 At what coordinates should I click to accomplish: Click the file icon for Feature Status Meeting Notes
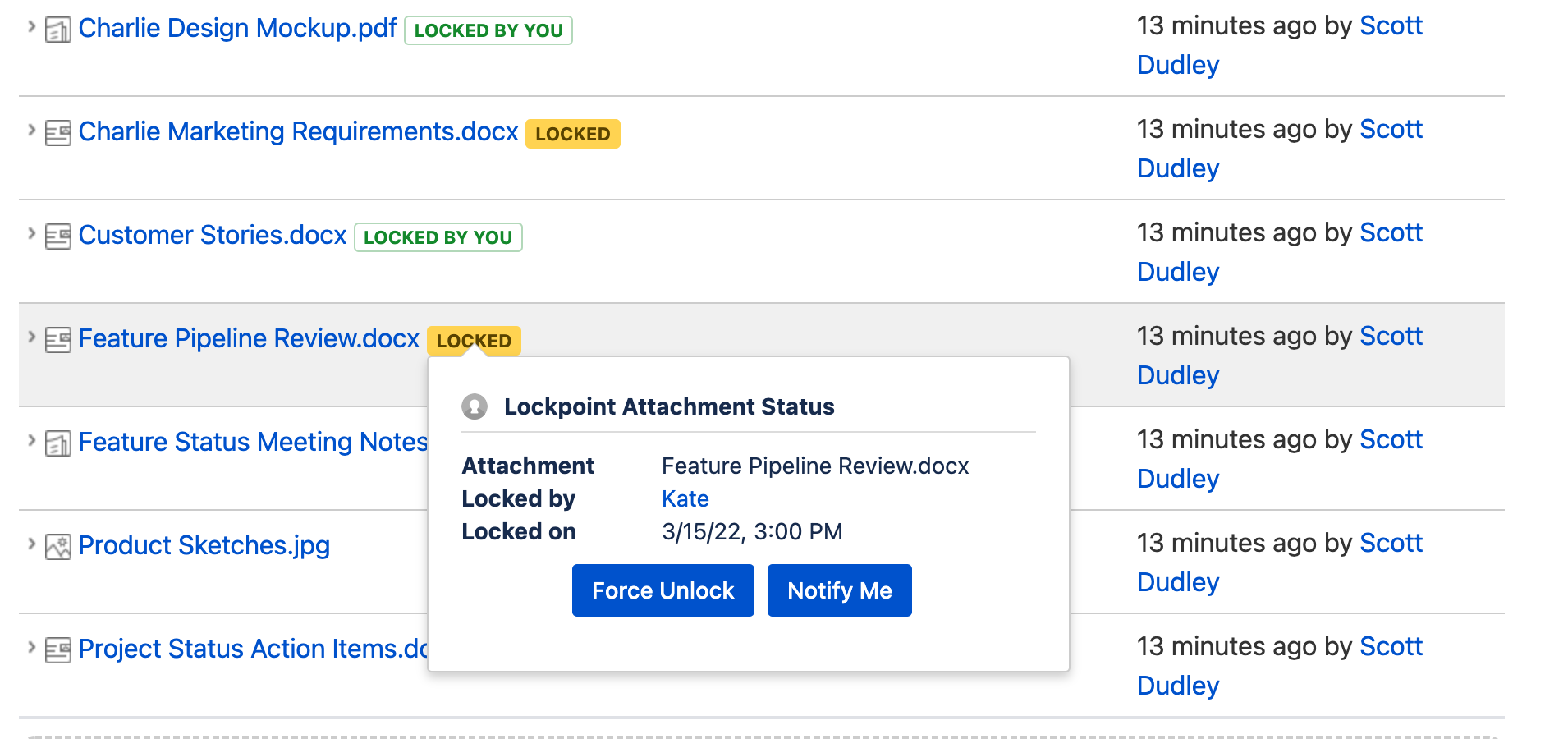tap(57, 443)
